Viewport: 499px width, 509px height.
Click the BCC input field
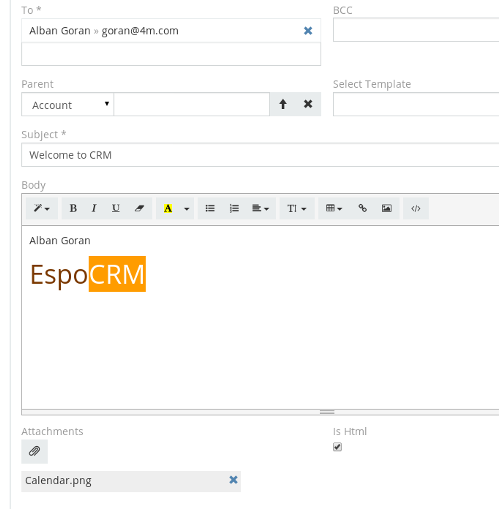416,30
